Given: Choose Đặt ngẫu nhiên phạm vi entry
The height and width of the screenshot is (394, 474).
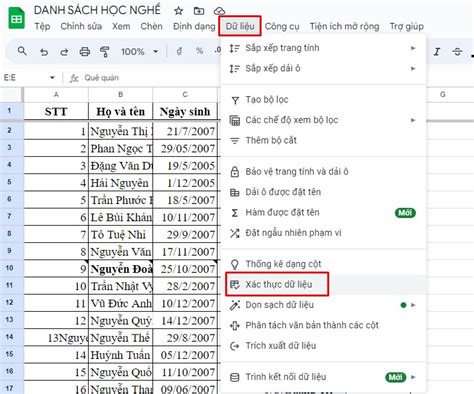Looking at the screenshot, I should pos(323,233).
